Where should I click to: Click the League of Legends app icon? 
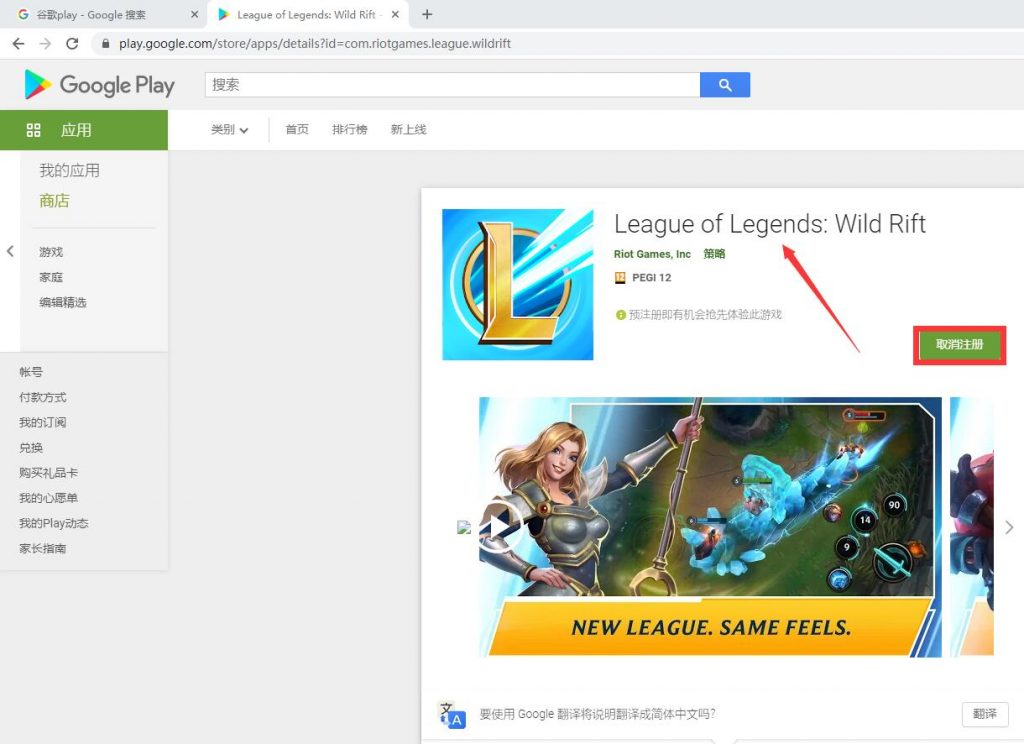tap(518, 284)
